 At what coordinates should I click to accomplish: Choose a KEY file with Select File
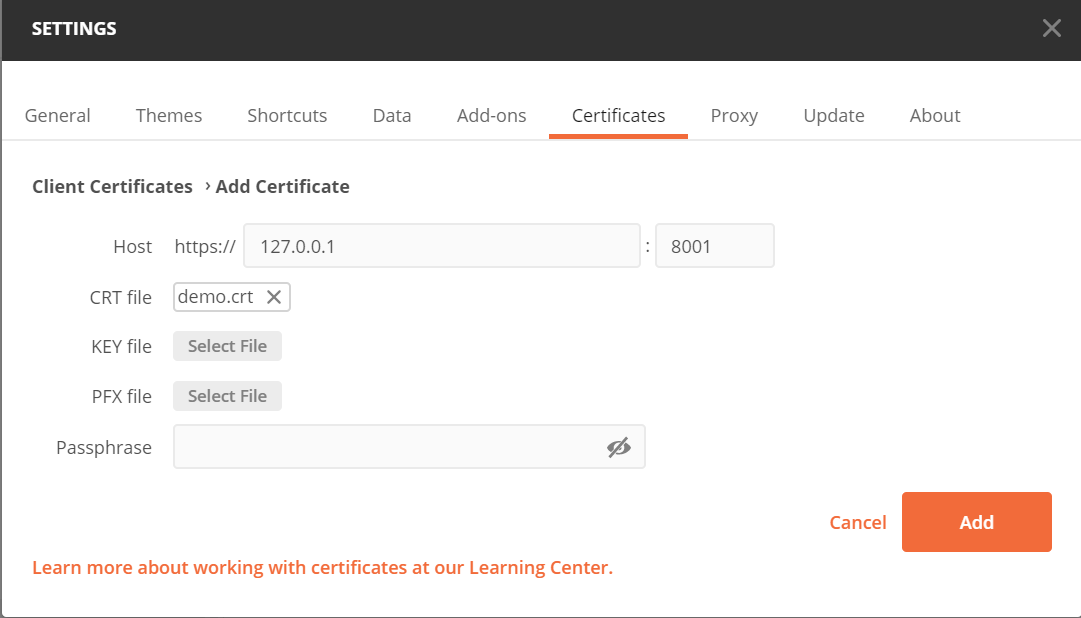[228, 346]
